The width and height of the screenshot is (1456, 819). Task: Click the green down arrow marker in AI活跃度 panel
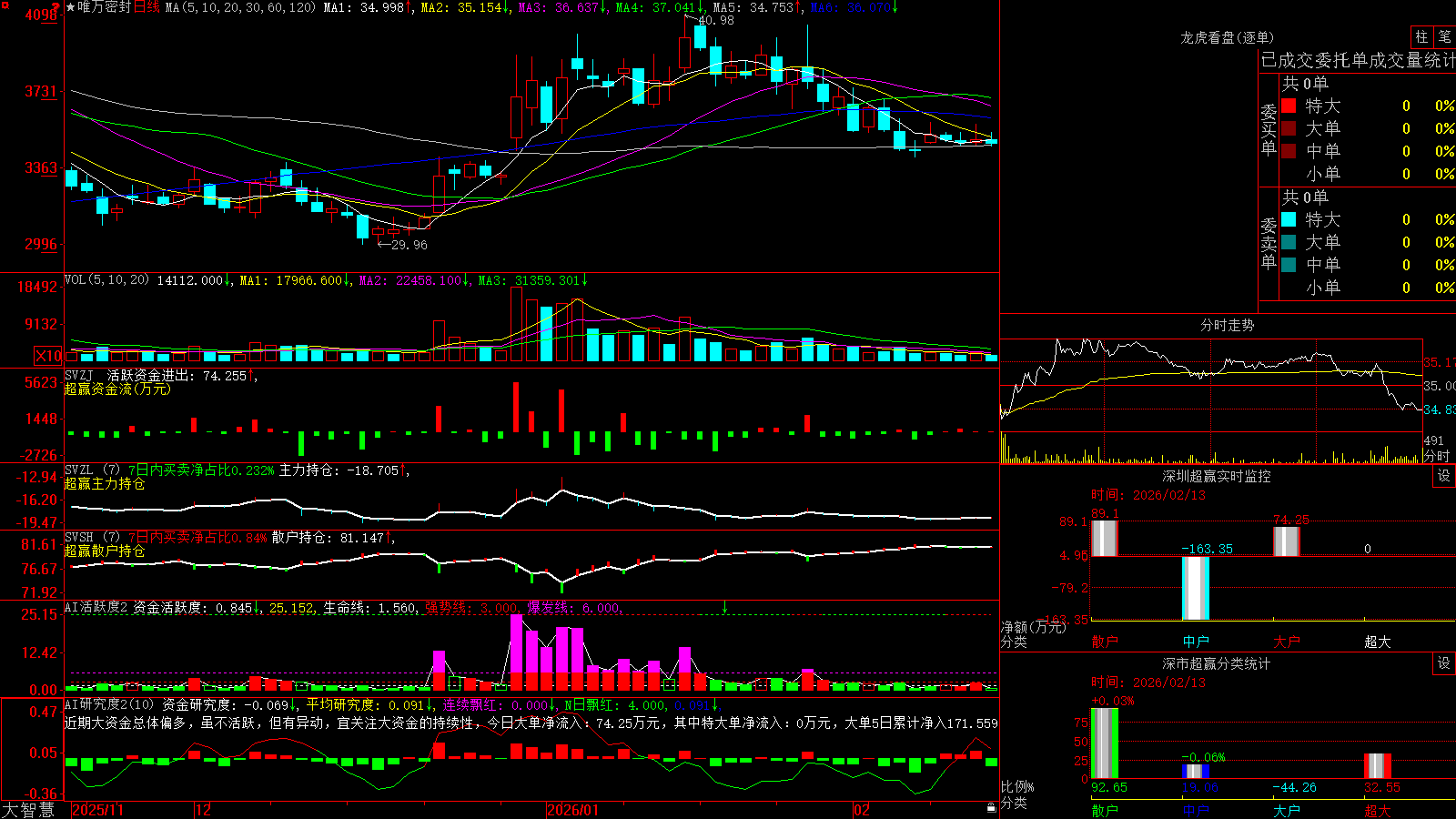725,606
